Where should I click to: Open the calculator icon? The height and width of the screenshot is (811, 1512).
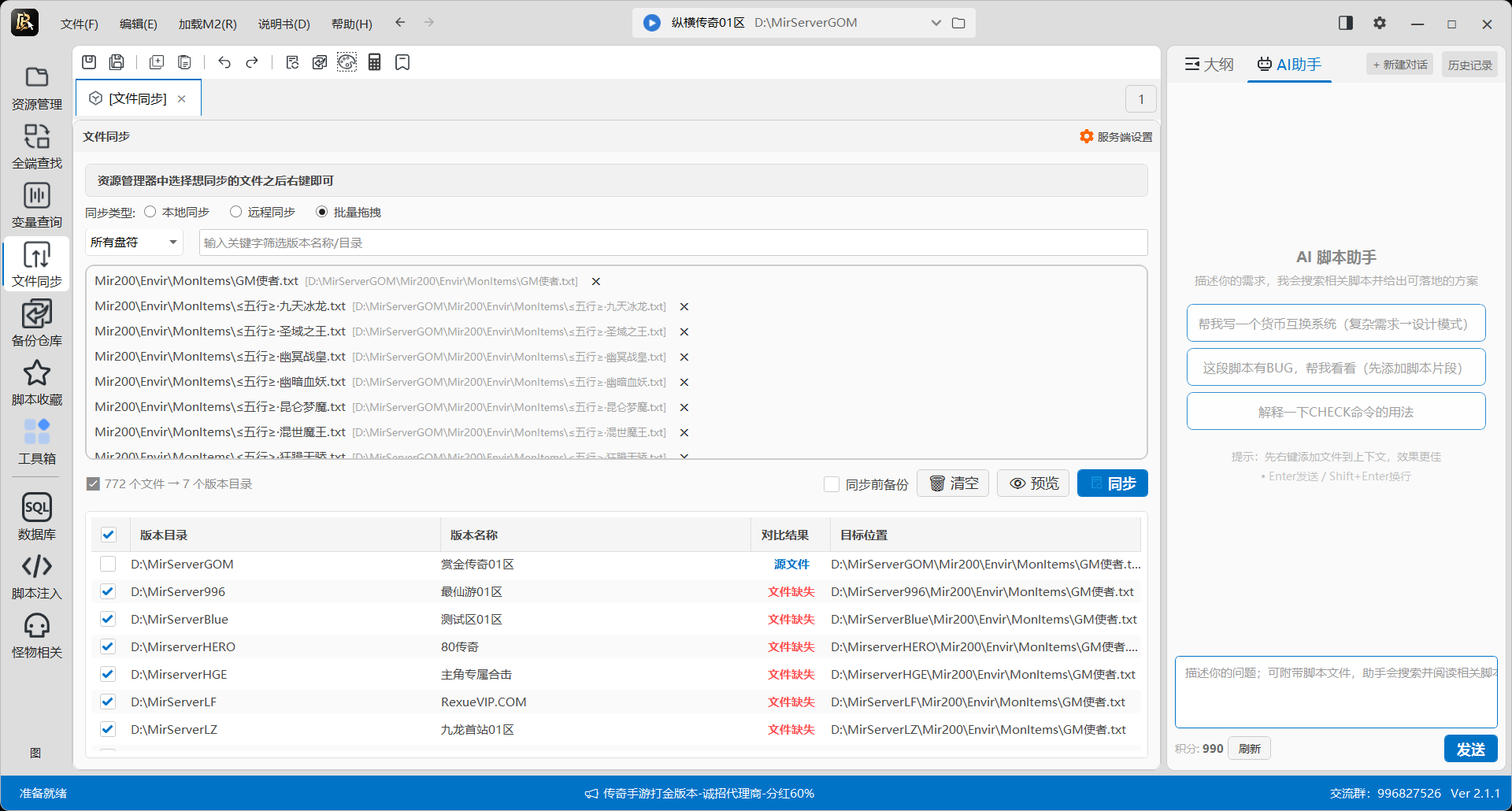click(x=375, y=62)
